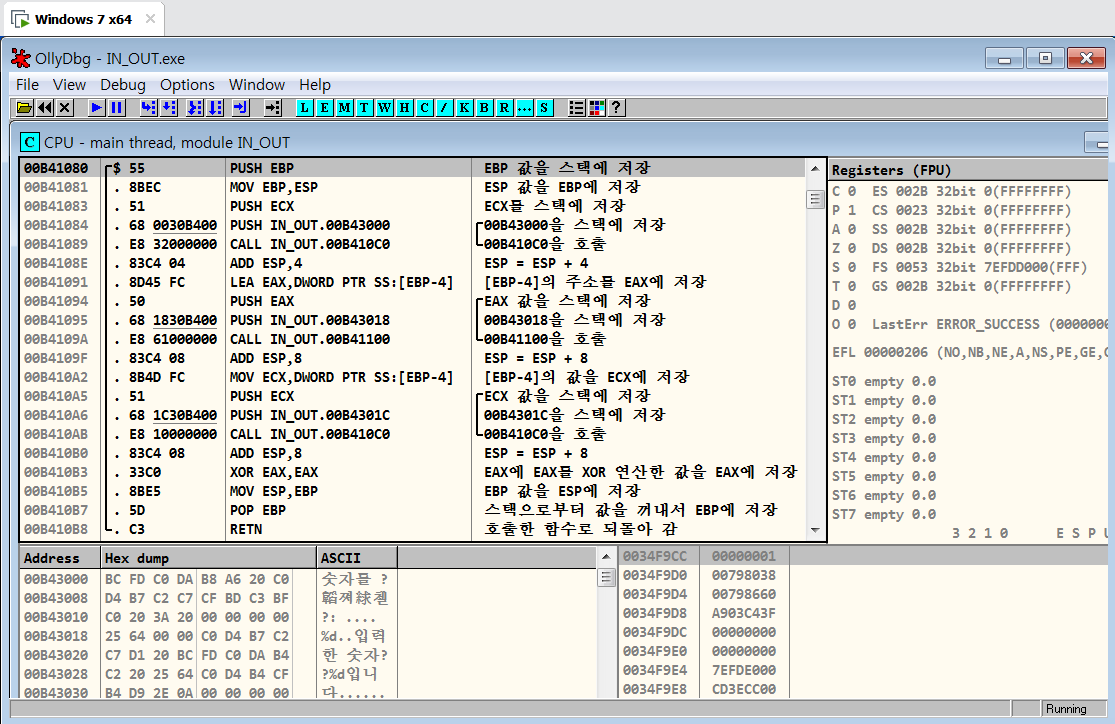Click the LastErr ERROR_SUCCESS entry
Viewport: 1115px width, 724px height.
[989, 324]
